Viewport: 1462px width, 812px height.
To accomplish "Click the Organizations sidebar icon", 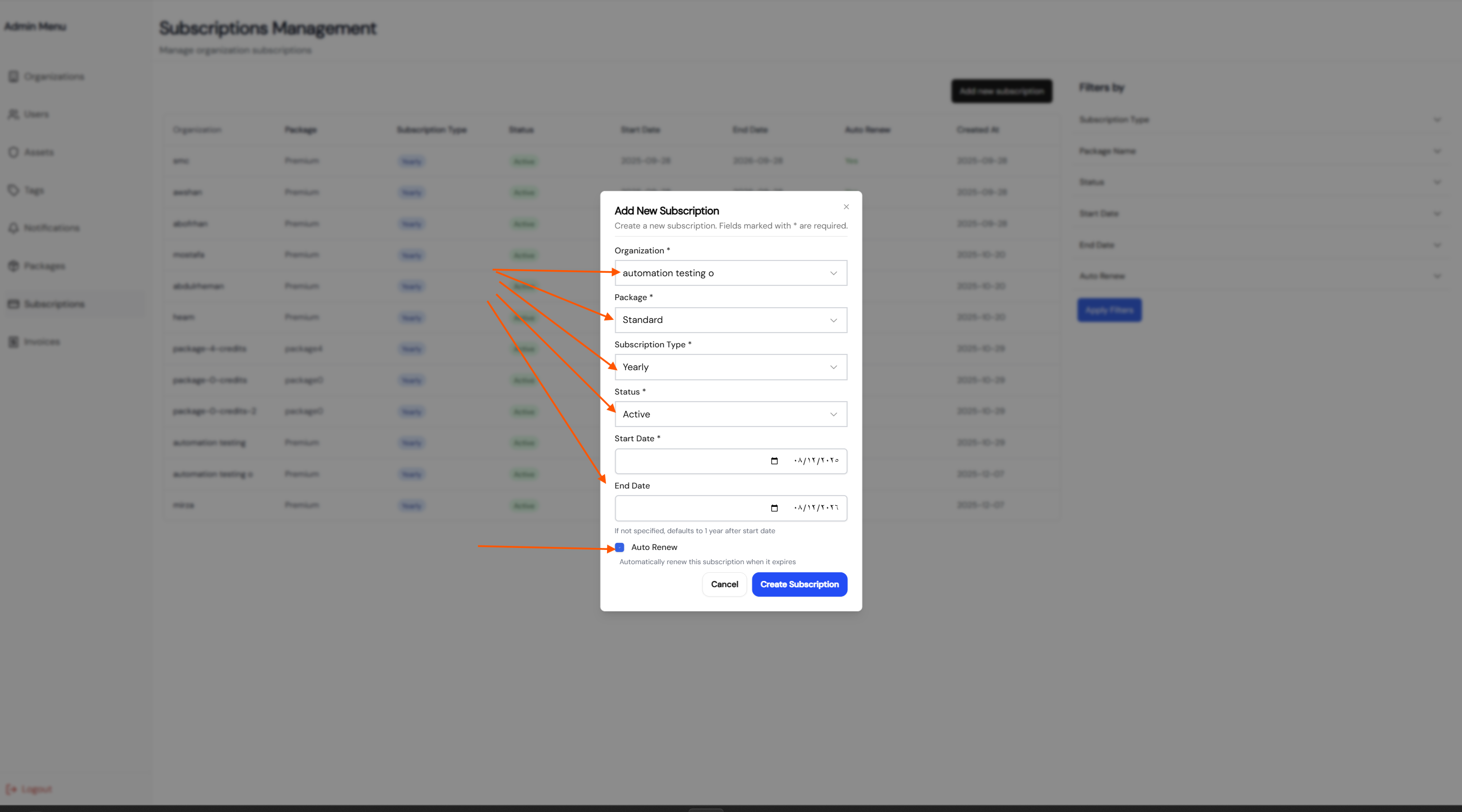I will pos(14,77).
